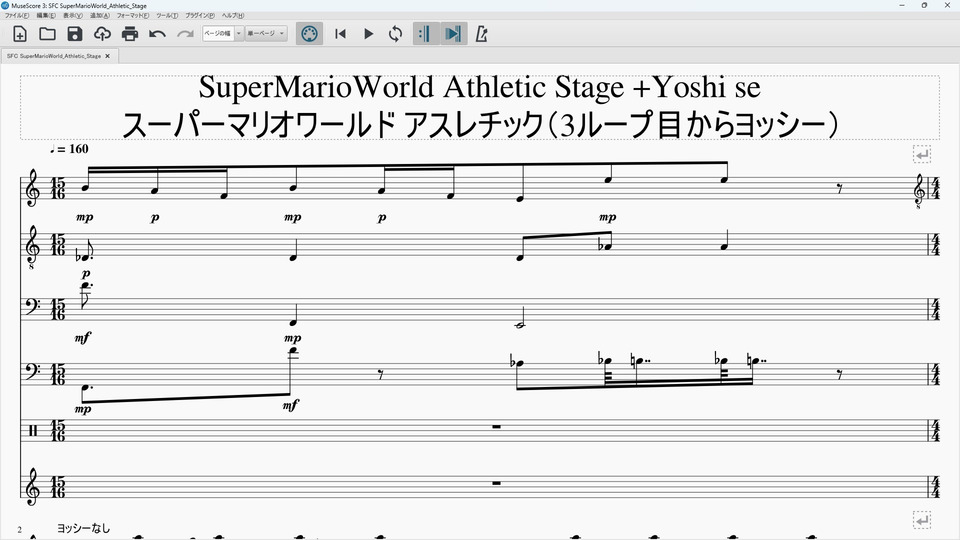
Task: Select the 4/4 time signature at end of top staff
Action: (935, 189)
